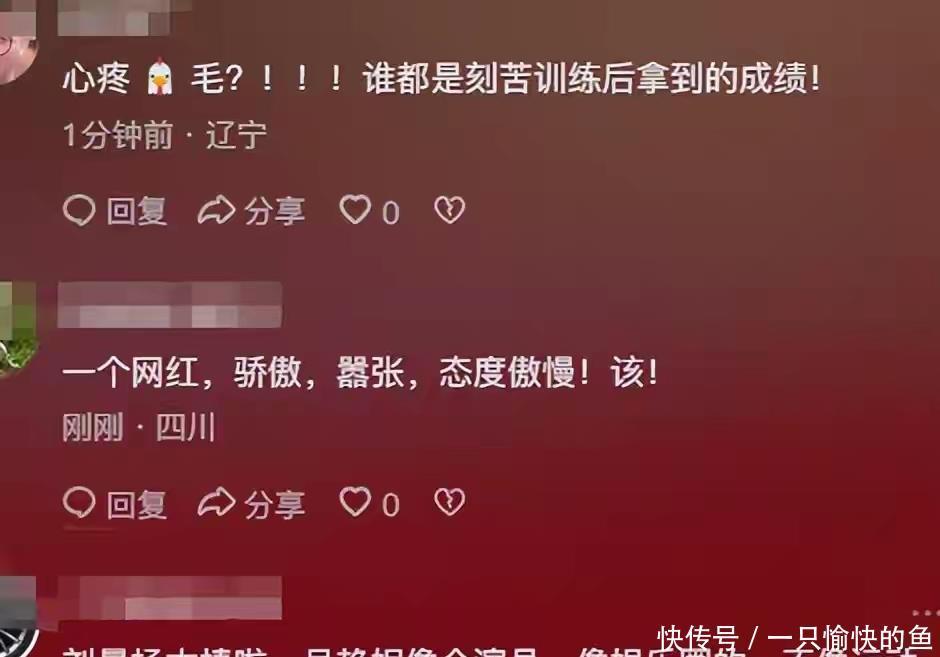Click the 回复 label under the 辽宁 comment
The image size is (940, 657).
click(x=137, y=212)
